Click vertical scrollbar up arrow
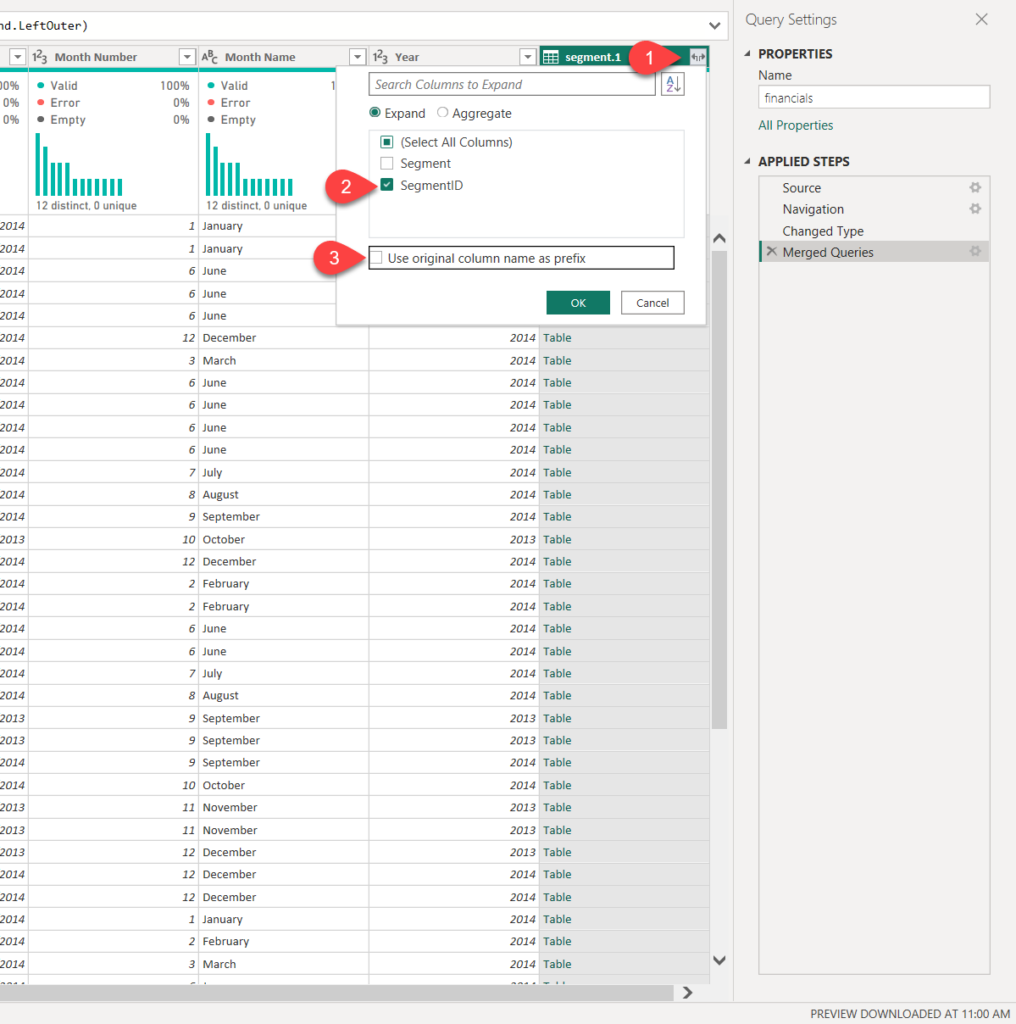Viewport: 1016px width, 1024px height. coord(719,238)
